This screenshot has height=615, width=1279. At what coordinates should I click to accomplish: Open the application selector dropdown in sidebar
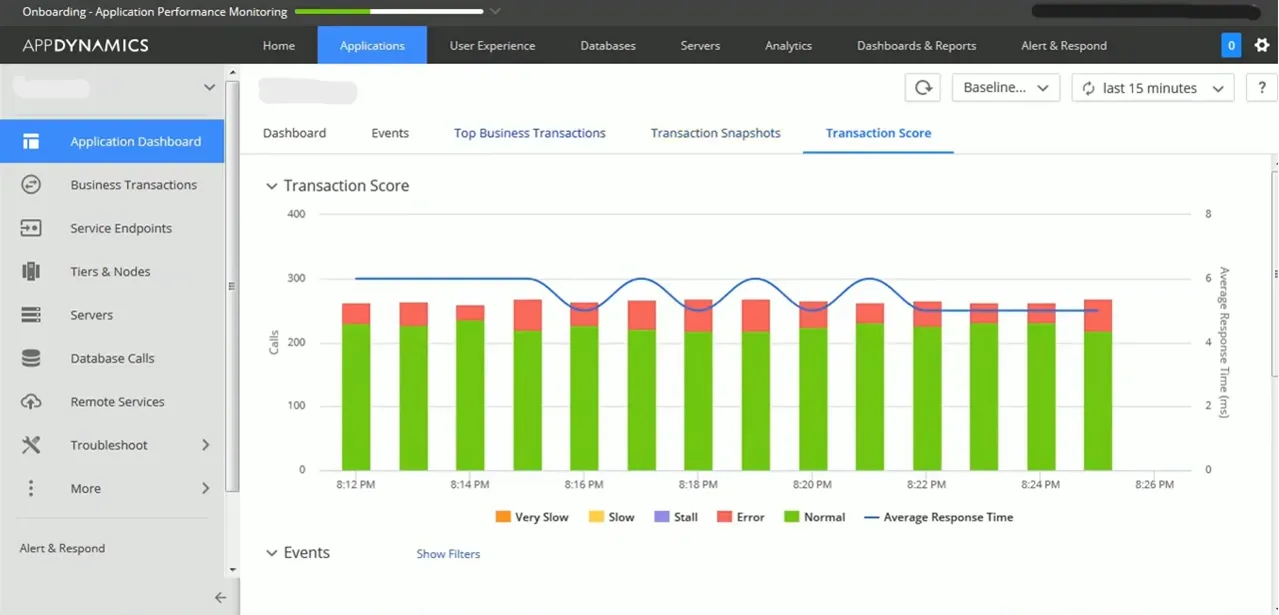[209, 87]
